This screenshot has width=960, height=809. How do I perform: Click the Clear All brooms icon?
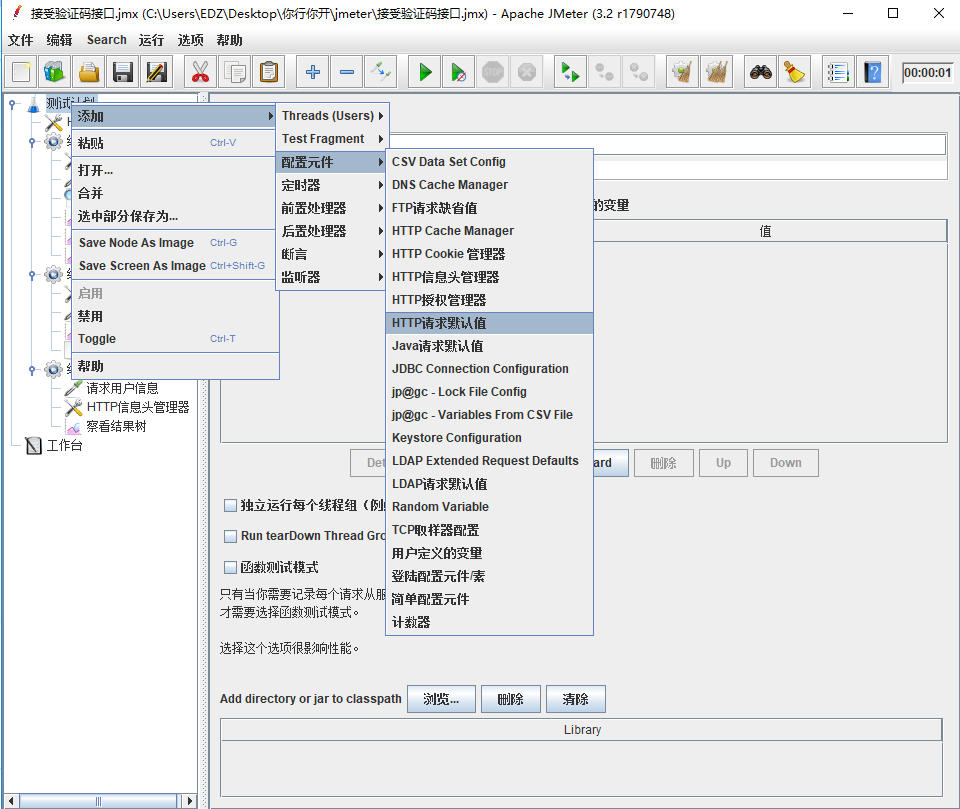pos(716,72)
